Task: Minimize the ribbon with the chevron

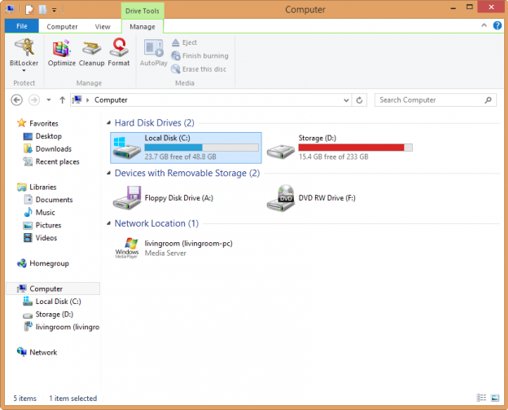Action: [484, 26]
